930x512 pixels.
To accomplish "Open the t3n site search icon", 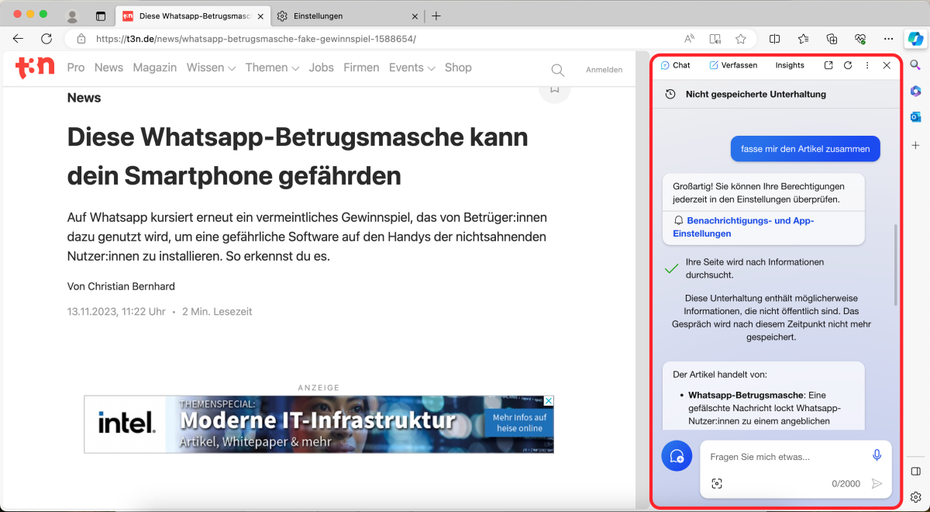I will (558, 70).
